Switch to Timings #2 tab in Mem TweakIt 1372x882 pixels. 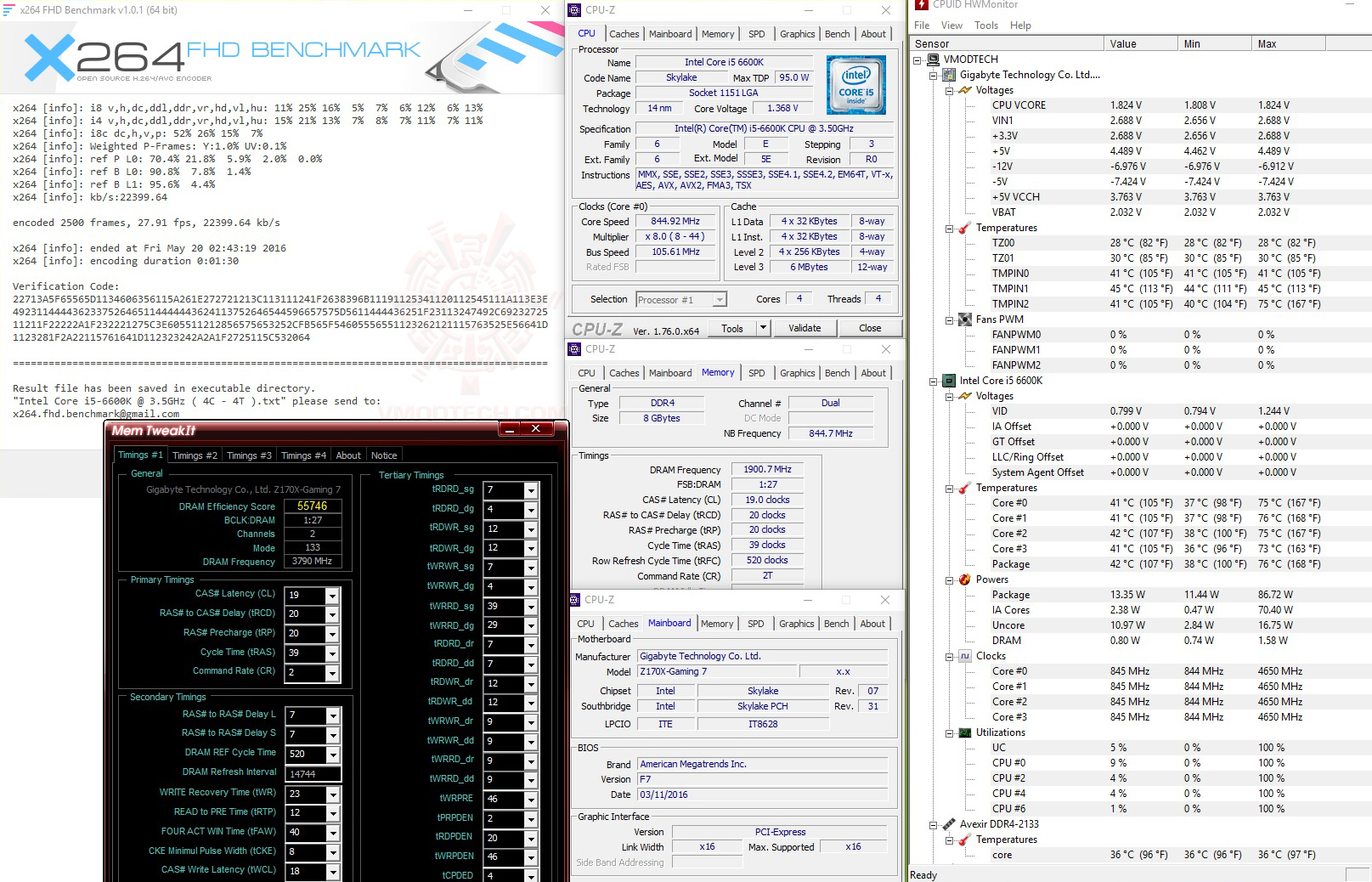click(x=195, y=455)
